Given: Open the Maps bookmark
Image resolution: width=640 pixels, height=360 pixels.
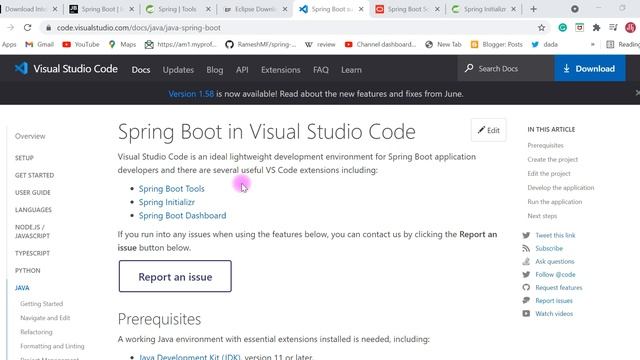Looking at the screenshot, I should 122,44.
